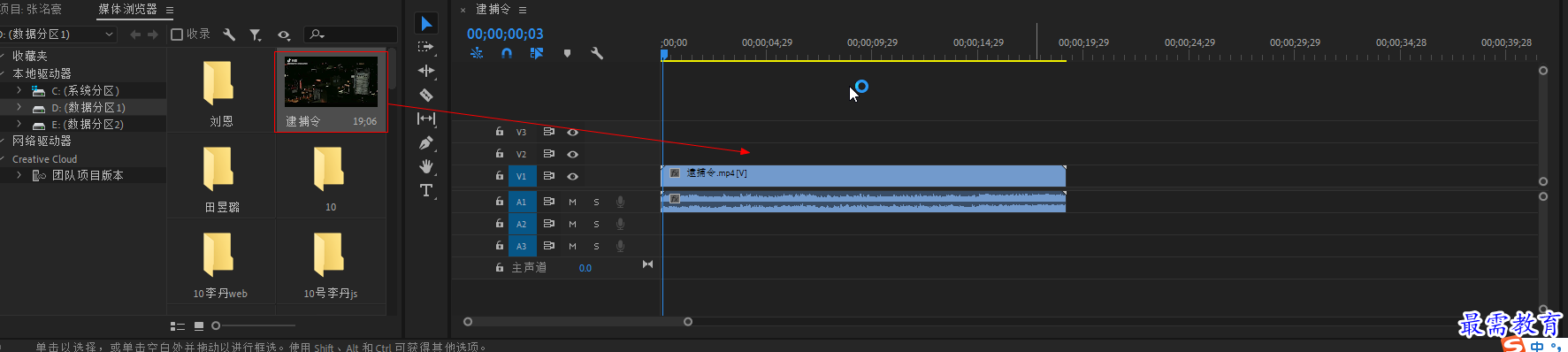Enable the 收录 ingest checkbox

pyautogui.click(x=177, y=34)
